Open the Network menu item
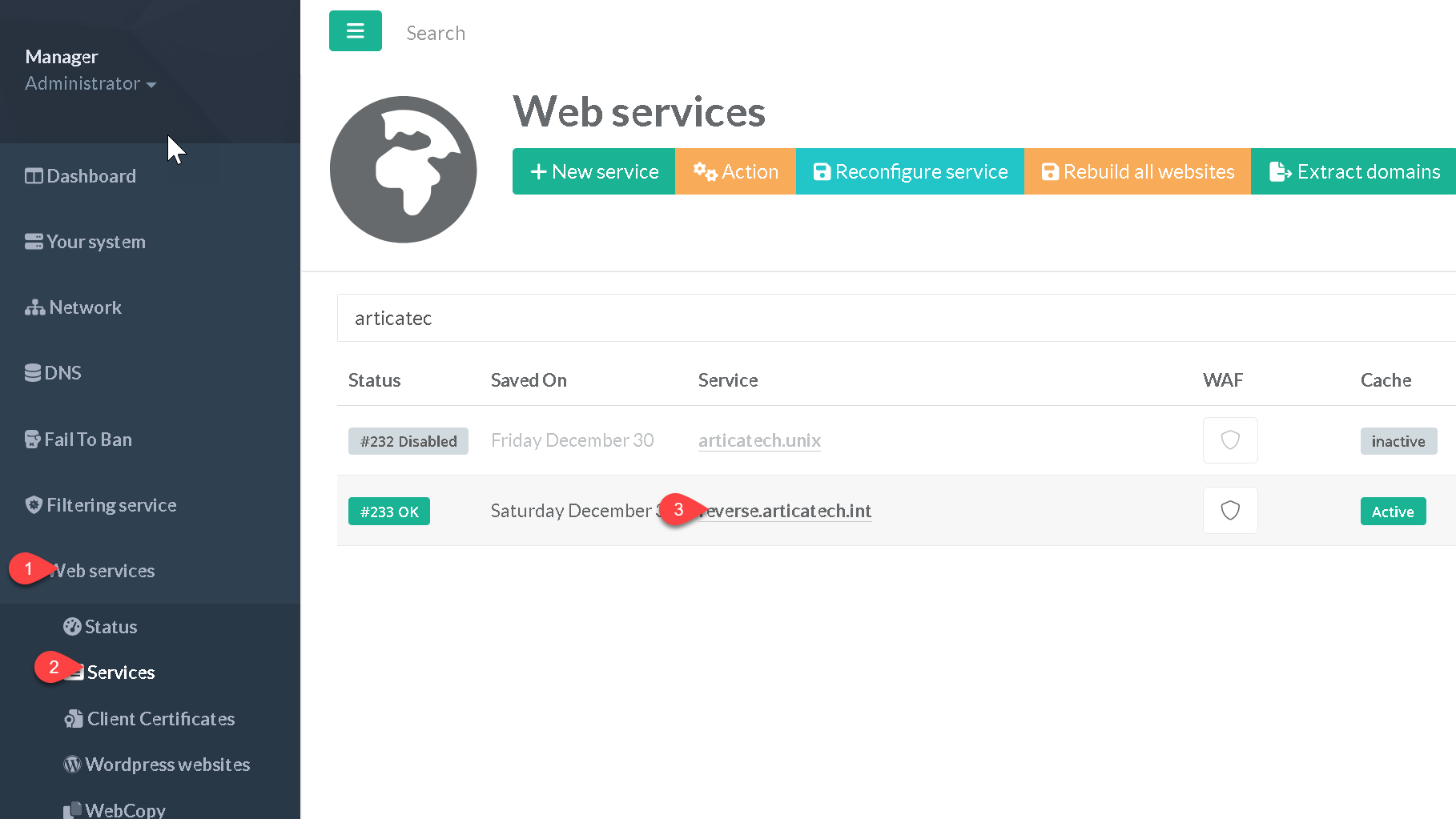This screenshot has height=819, width=1456. coord(85,307)
